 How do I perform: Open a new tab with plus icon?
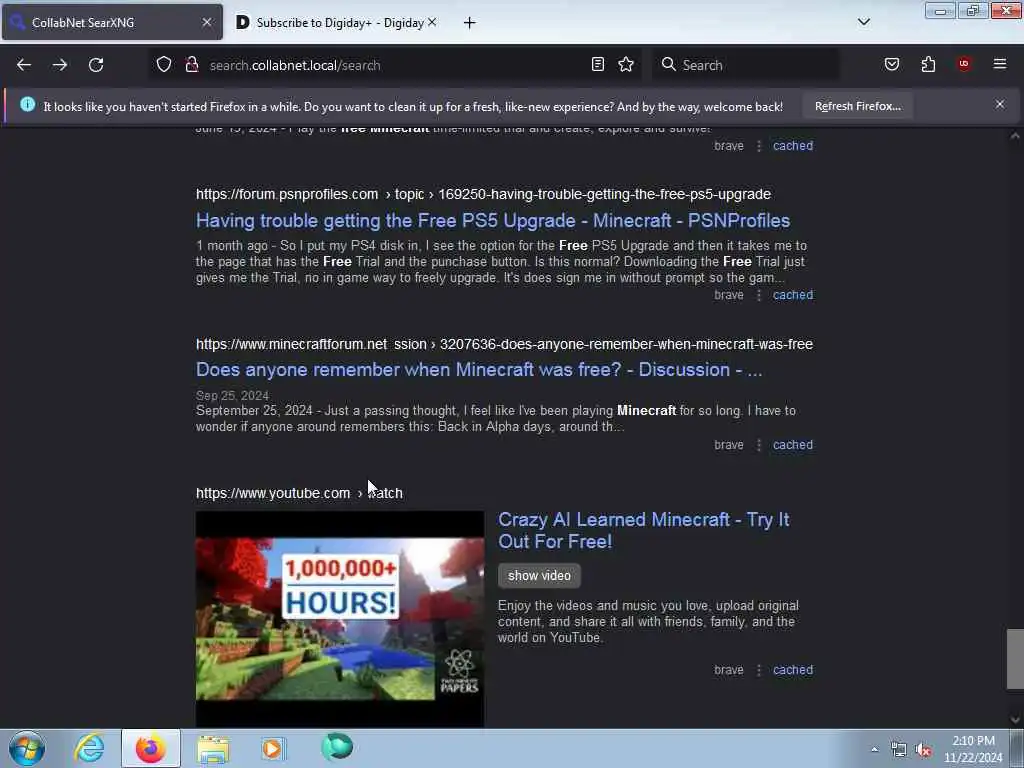click(469, 23)
